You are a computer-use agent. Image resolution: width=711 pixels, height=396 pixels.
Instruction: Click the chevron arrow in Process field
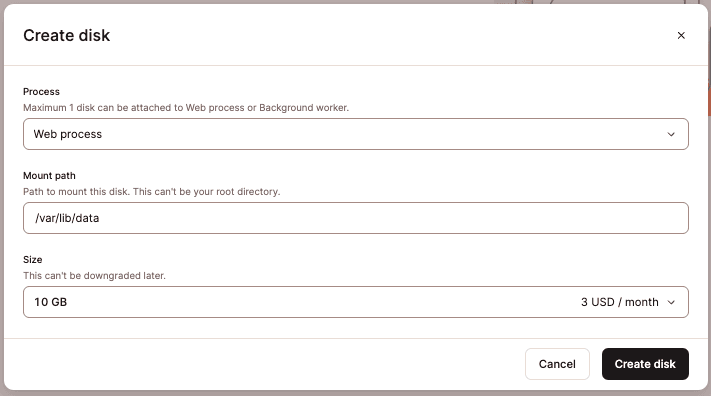coord(671,134)
